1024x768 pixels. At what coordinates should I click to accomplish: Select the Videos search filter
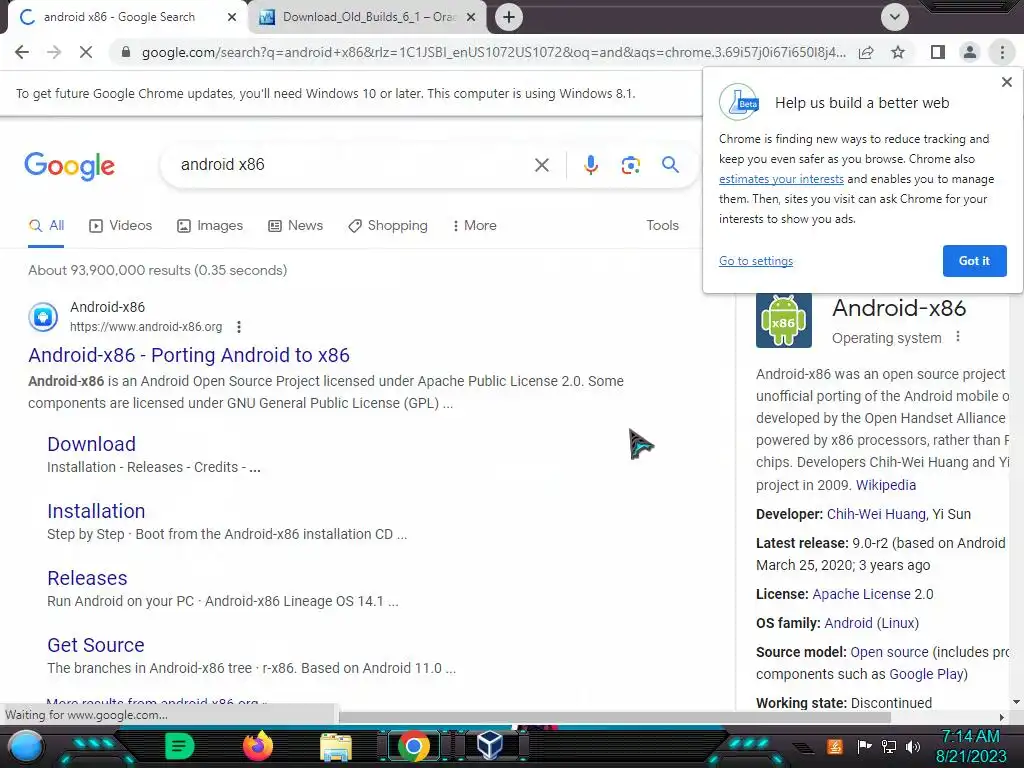point(121,225)
